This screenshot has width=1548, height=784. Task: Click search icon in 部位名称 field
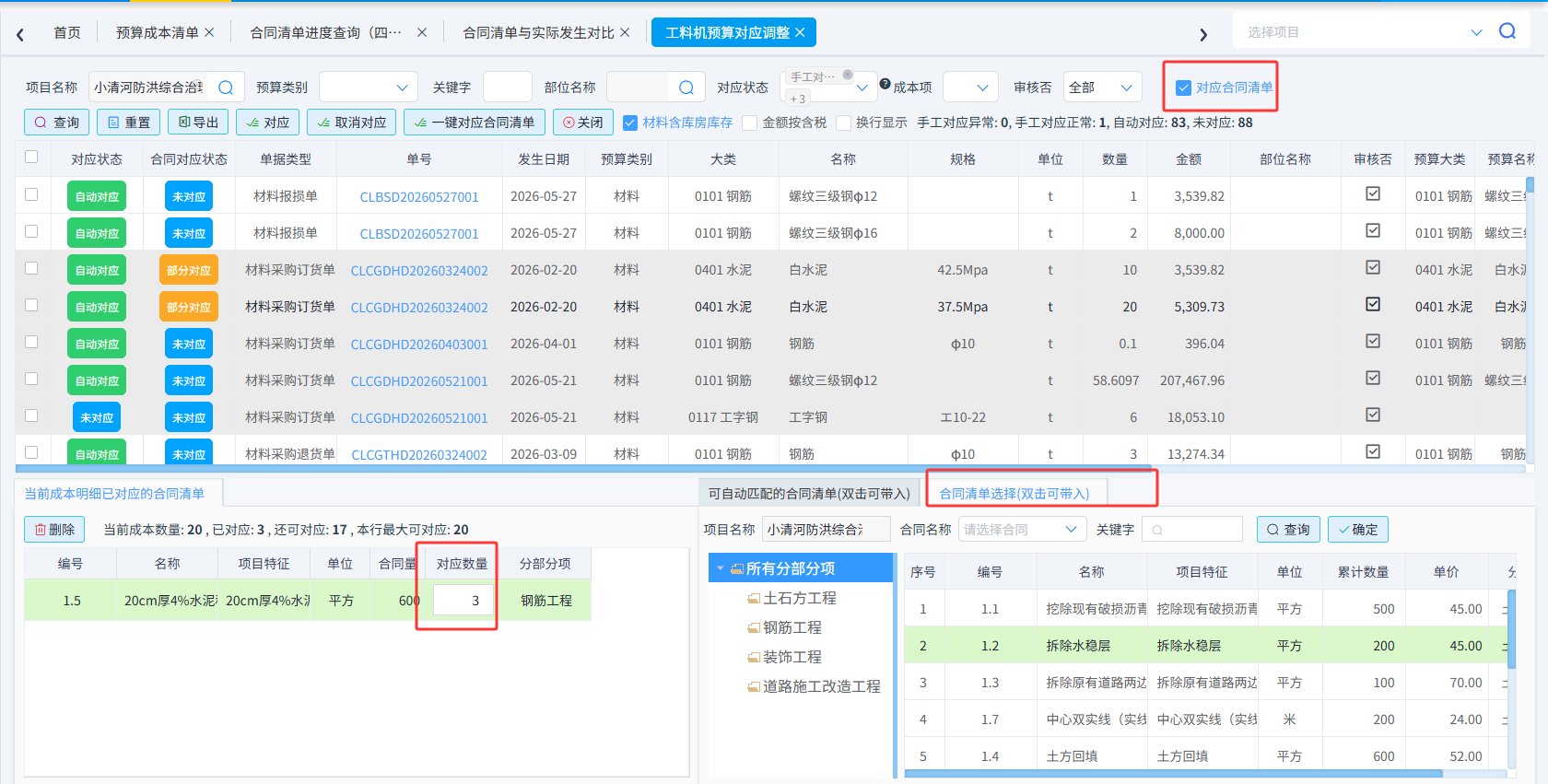coord(686,88)
